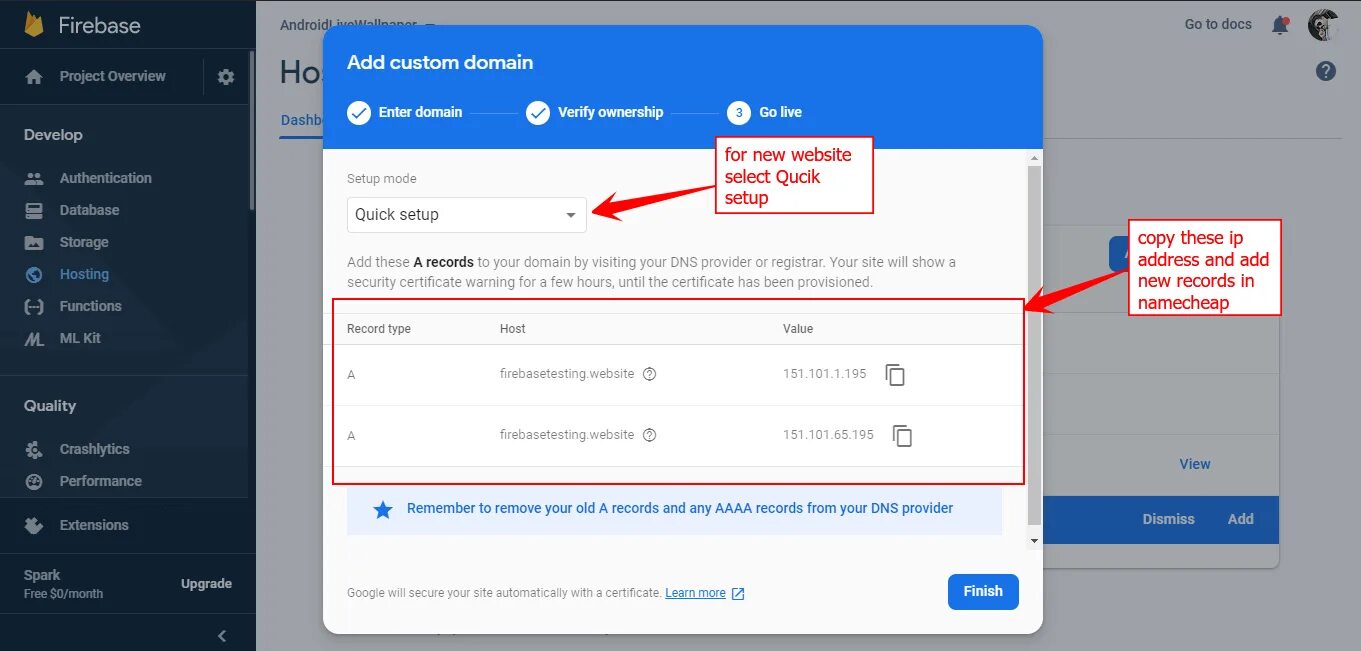Click Upgrade plan button

206,585
